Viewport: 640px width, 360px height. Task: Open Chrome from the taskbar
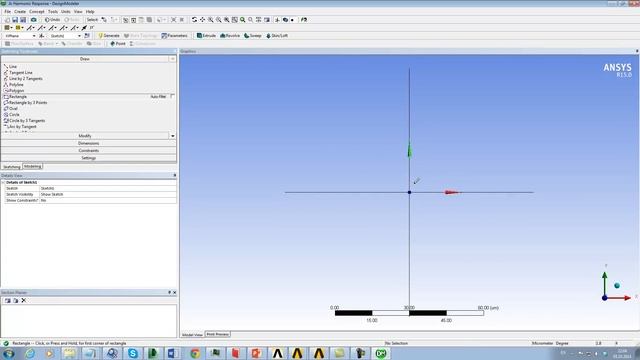(195, 353)
